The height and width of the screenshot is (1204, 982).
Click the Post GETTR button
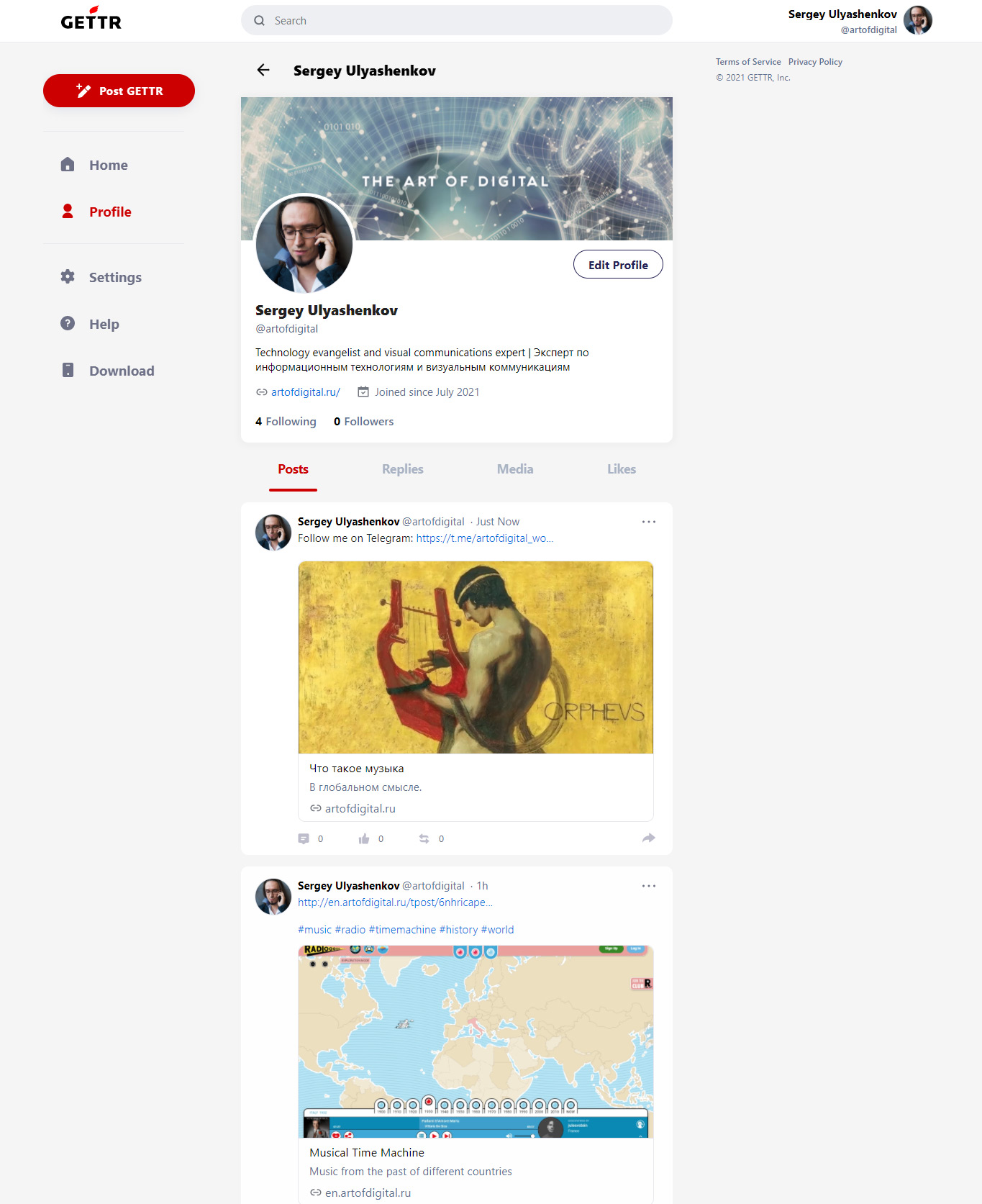pyautogui.click(x=119, y=91)
